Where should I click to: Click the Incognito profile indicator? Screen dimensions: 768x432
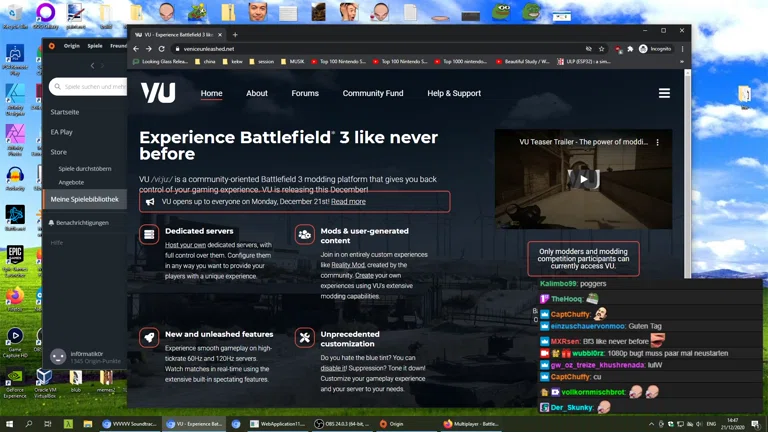tap(655, 49)
